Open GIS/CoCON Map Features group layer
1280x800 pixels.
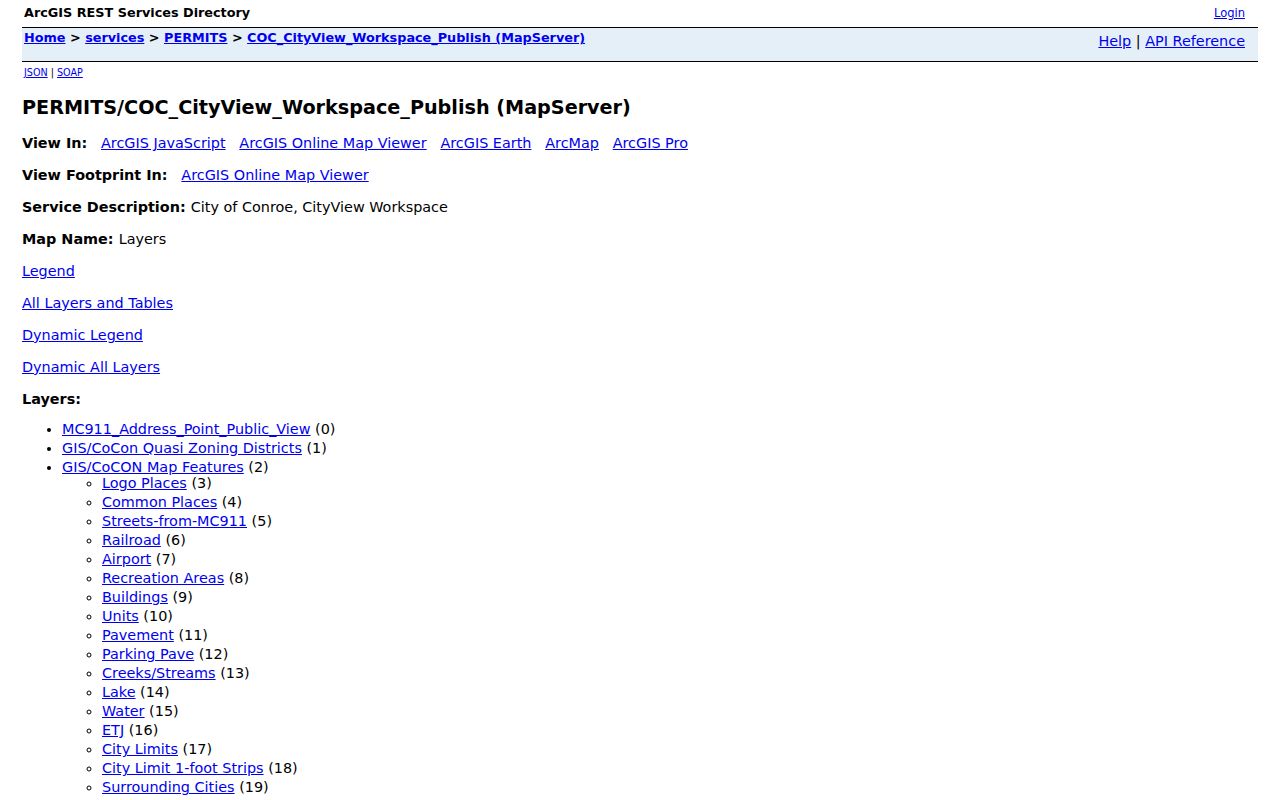153,467
